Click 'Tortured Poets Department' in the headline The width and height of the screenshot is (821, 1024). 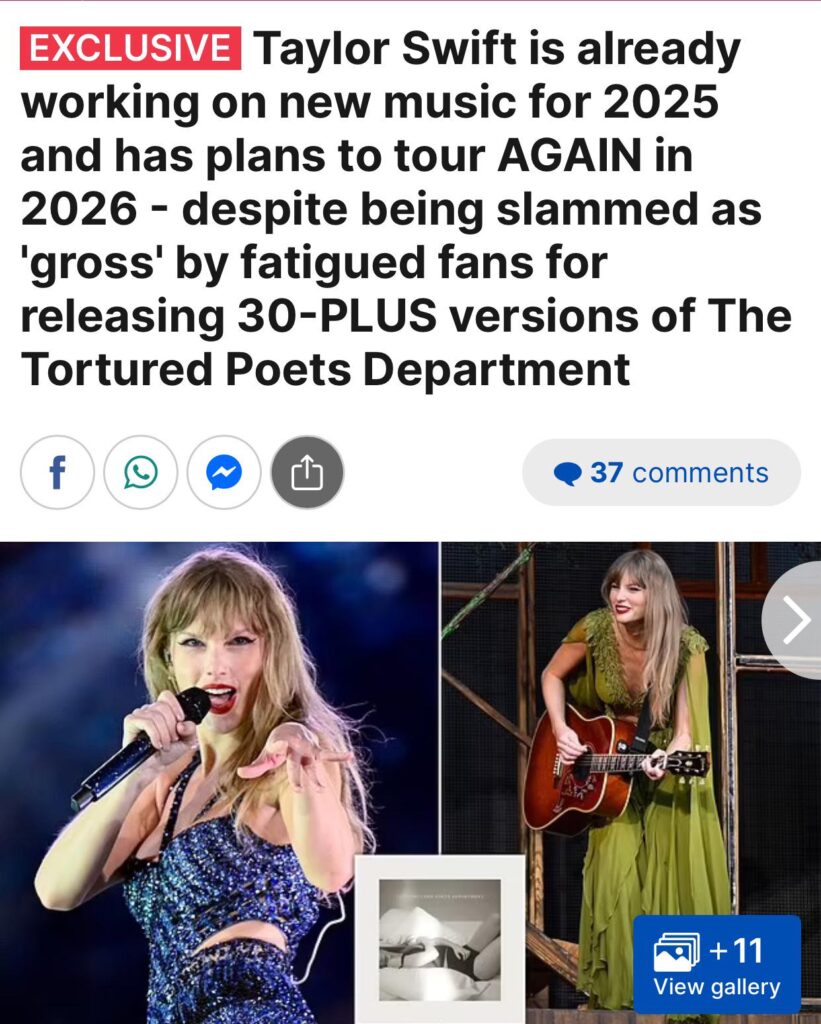tap(325, 369)
